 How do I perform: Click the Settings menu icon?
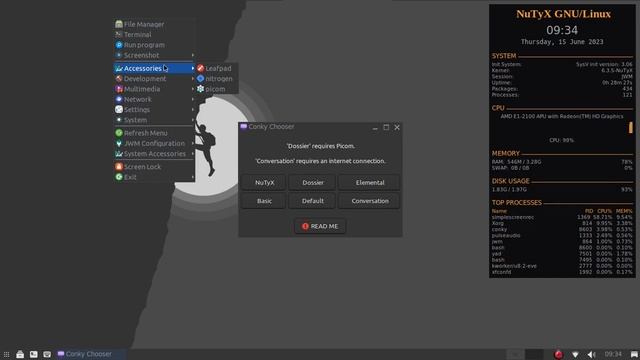pos(119,109)
